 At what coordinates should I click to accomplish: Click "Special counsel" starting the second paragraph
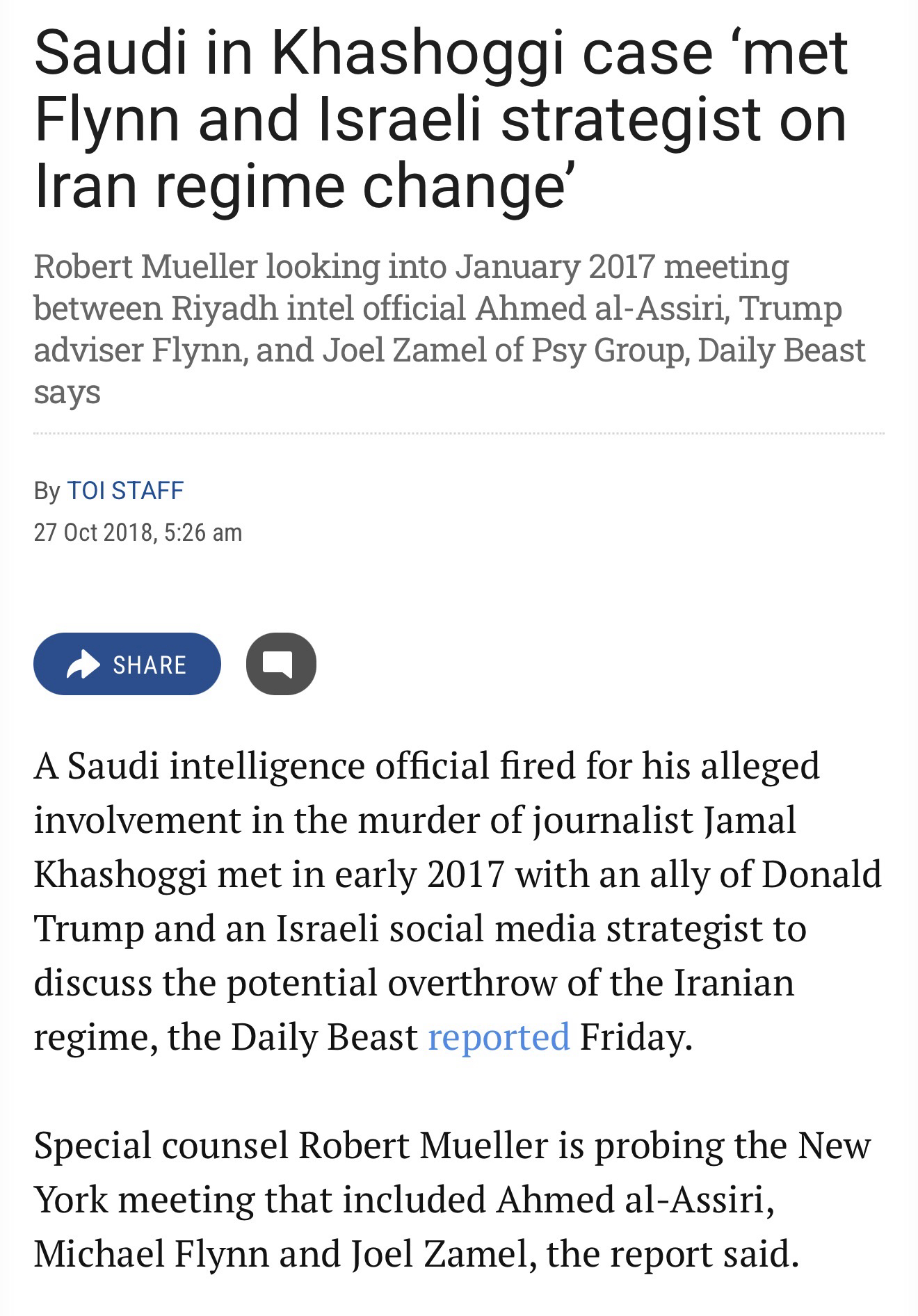(x=161, y=1146)
